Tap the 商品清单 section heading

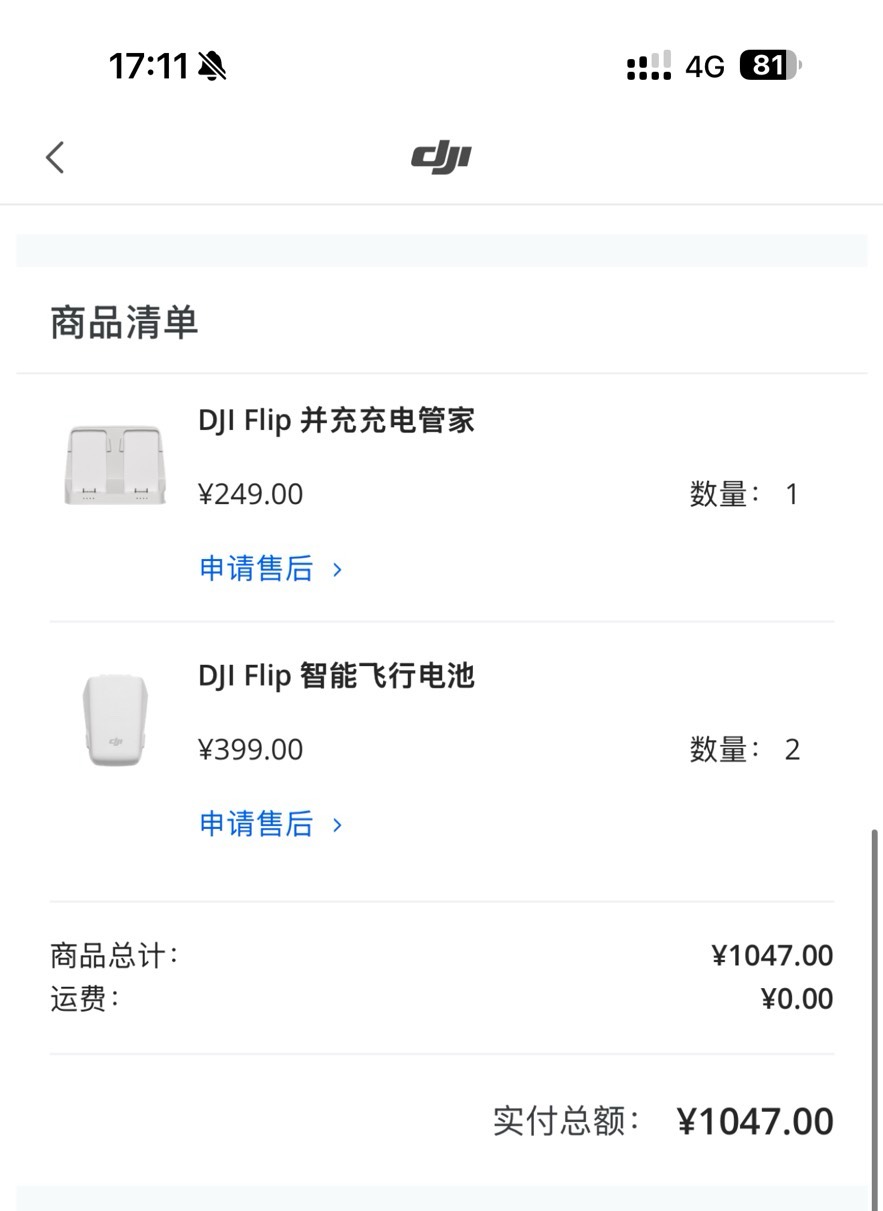coord(124,323)
